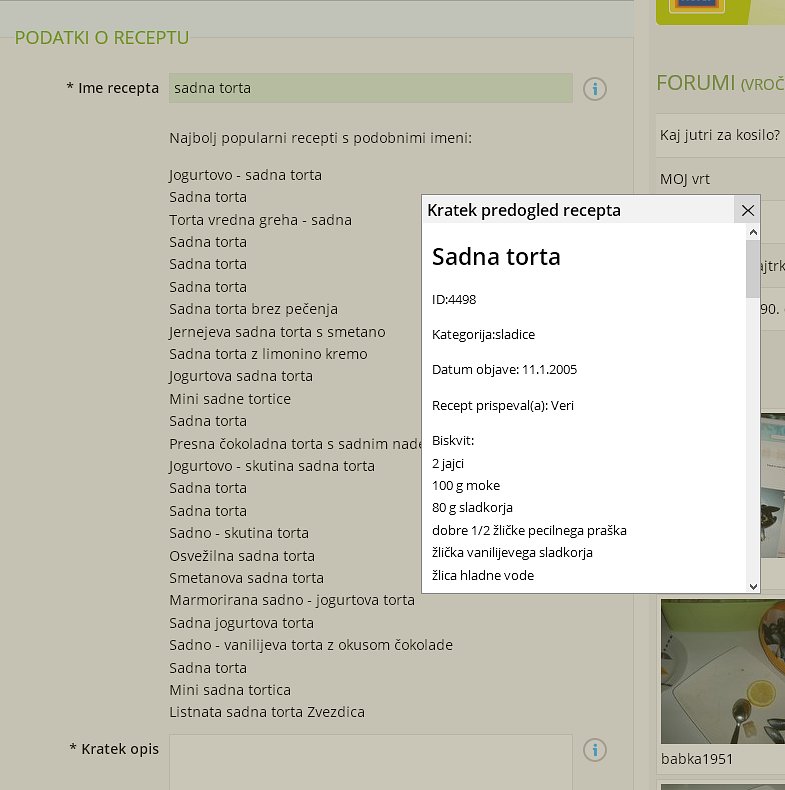The height and width of the screenshot is (790, 785).
Task: Open Sadno - skutina torta suggestion
Action: [239, 533]
